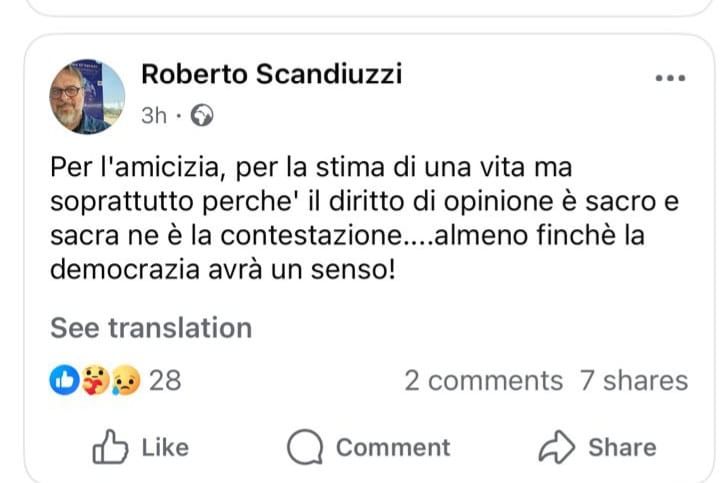Screen dimensions: 720x483
Task: View the 7 shares list
Action: tap(634, 380)
